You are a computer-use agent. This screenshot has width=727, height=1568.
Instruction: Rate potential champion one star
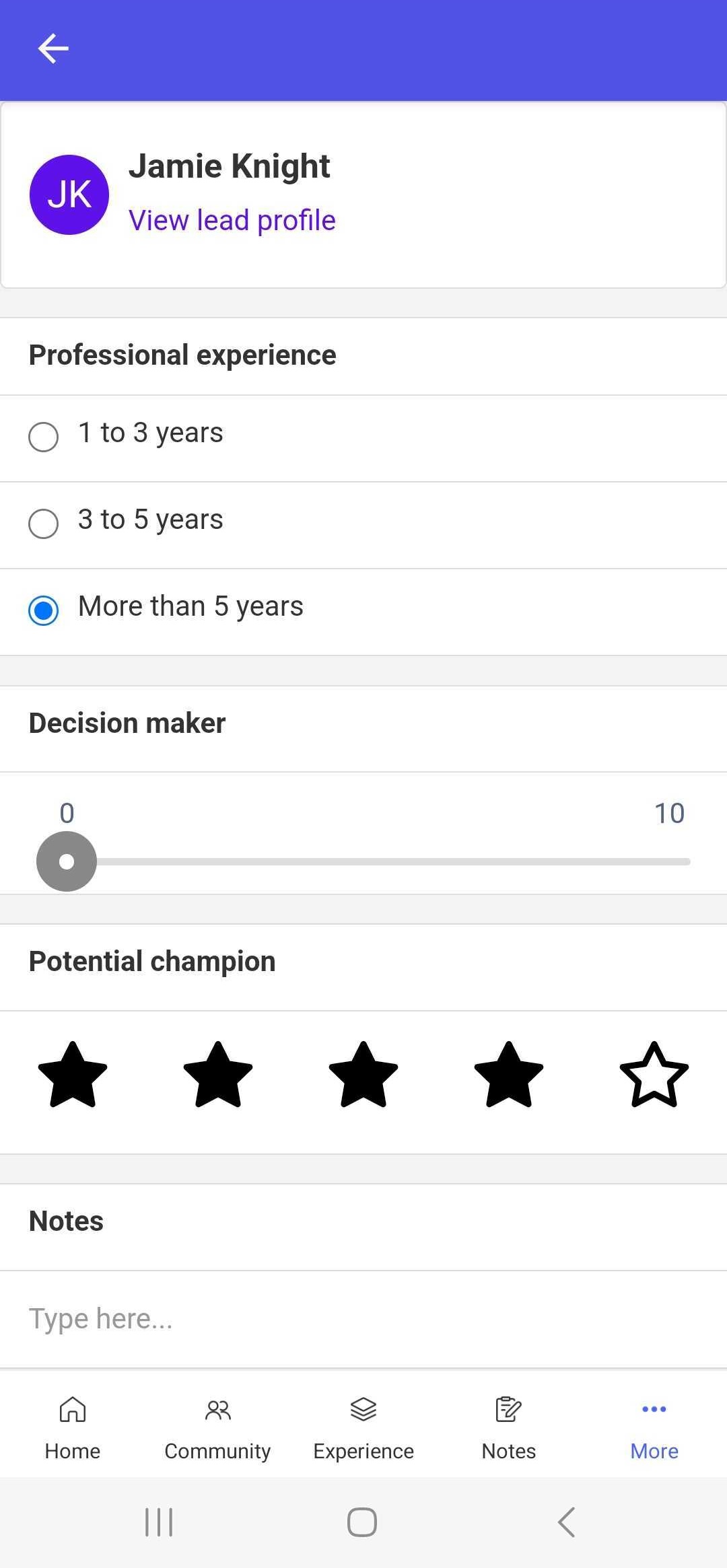click(x=73, y=1075)
